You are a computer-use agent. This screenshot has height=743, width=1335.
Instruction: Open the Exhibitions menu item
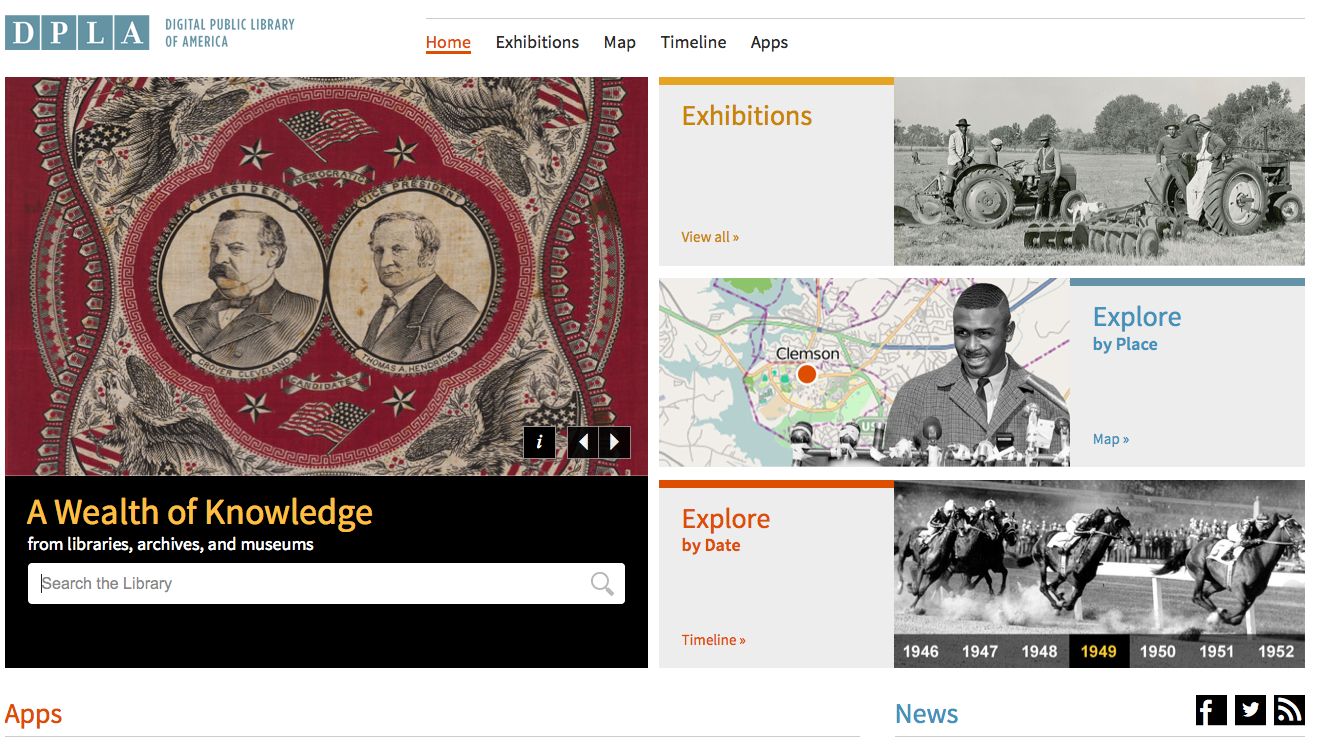537,42
